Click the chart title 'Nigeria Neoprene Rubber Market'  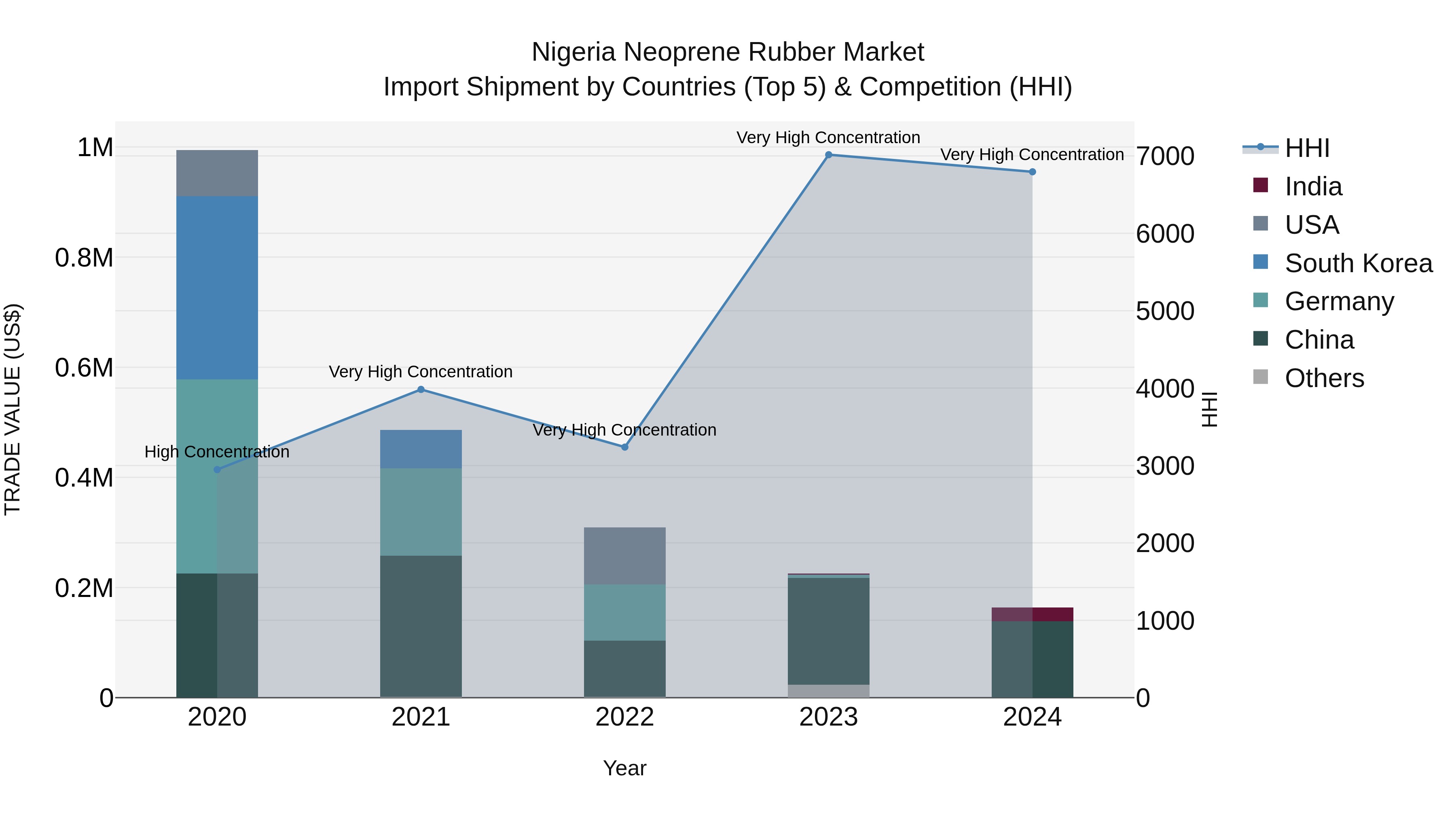click(728, 52)
